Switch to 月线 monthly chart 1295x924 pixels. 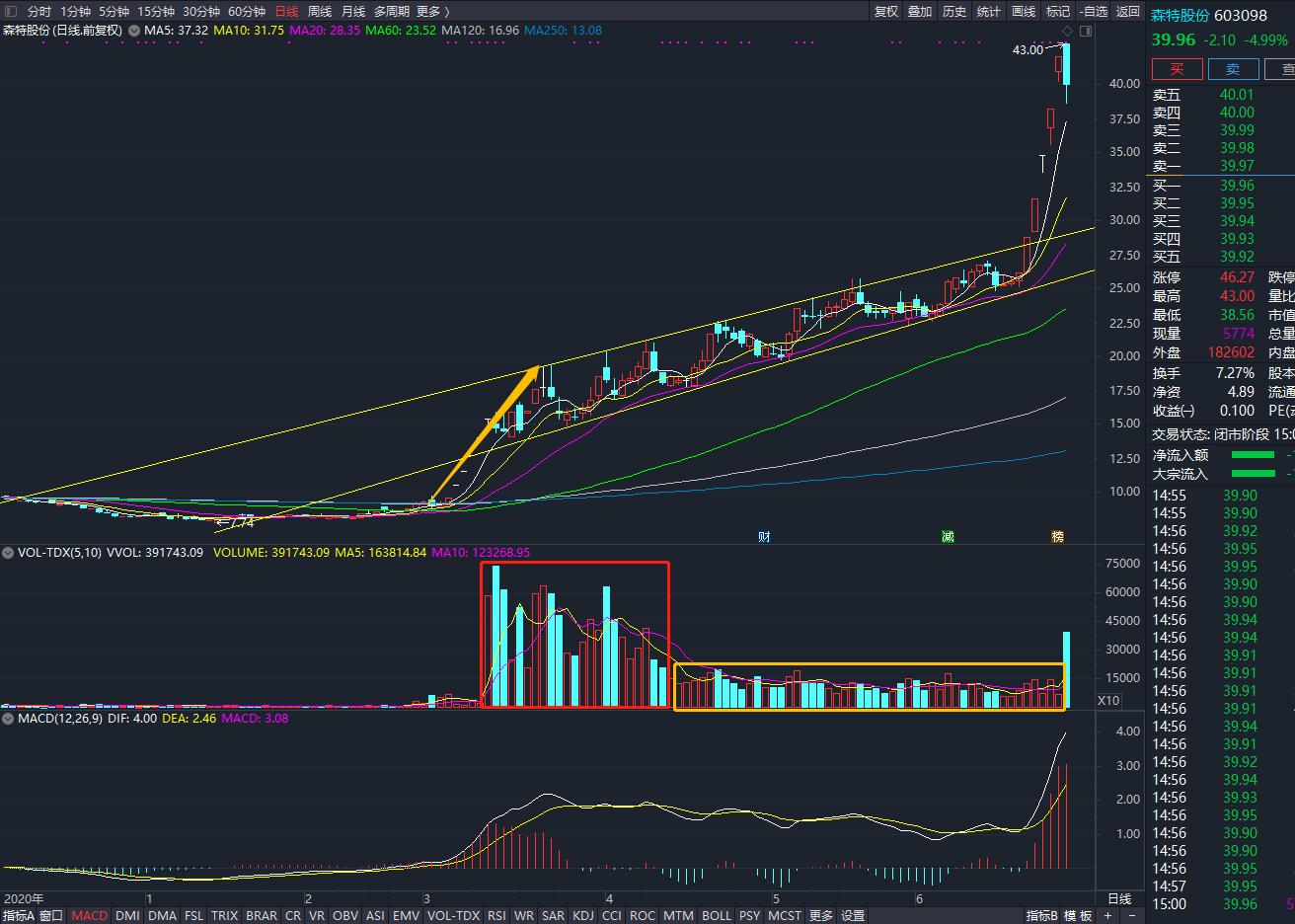click(352, 11)
